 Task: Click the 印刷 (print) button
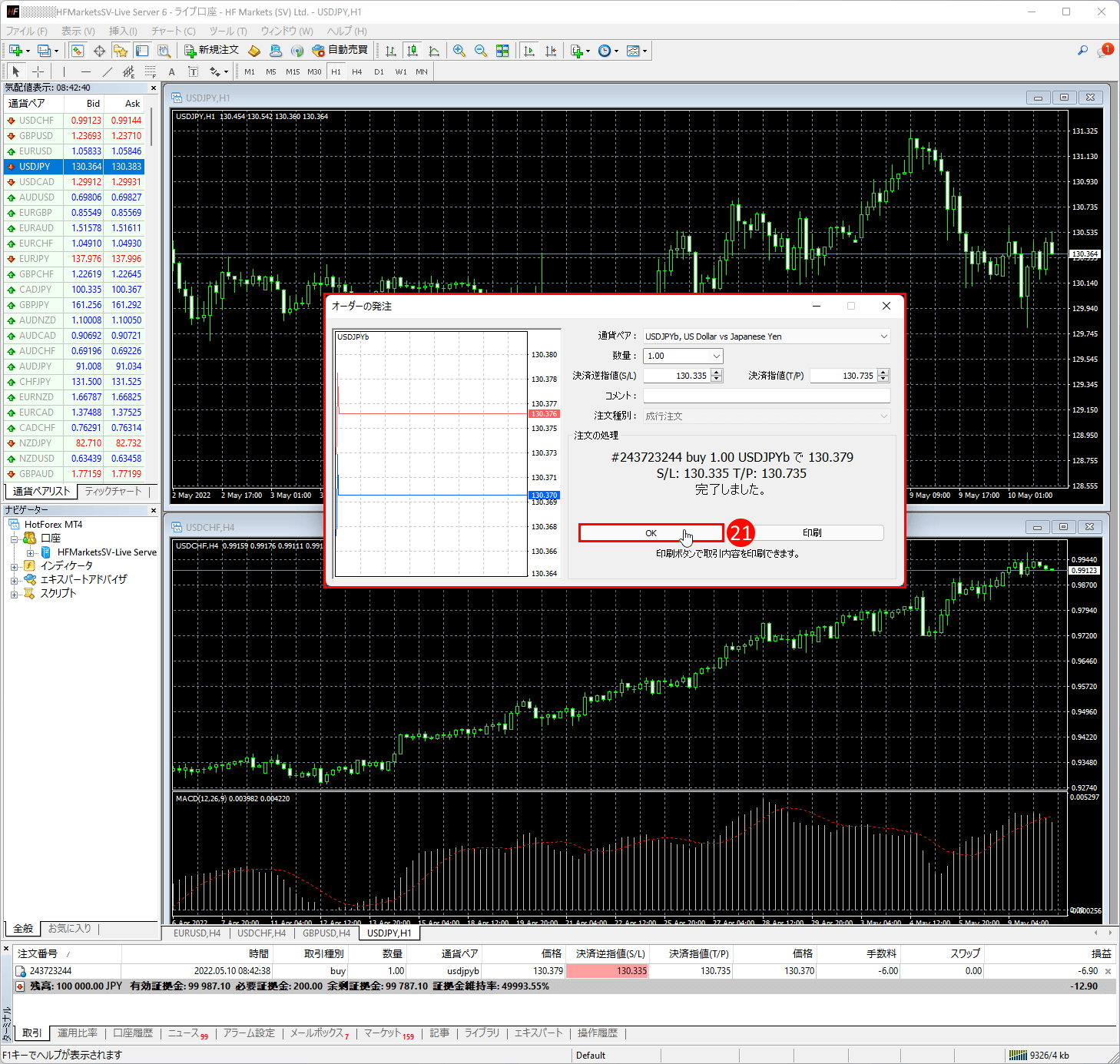[x=812, y=533]
